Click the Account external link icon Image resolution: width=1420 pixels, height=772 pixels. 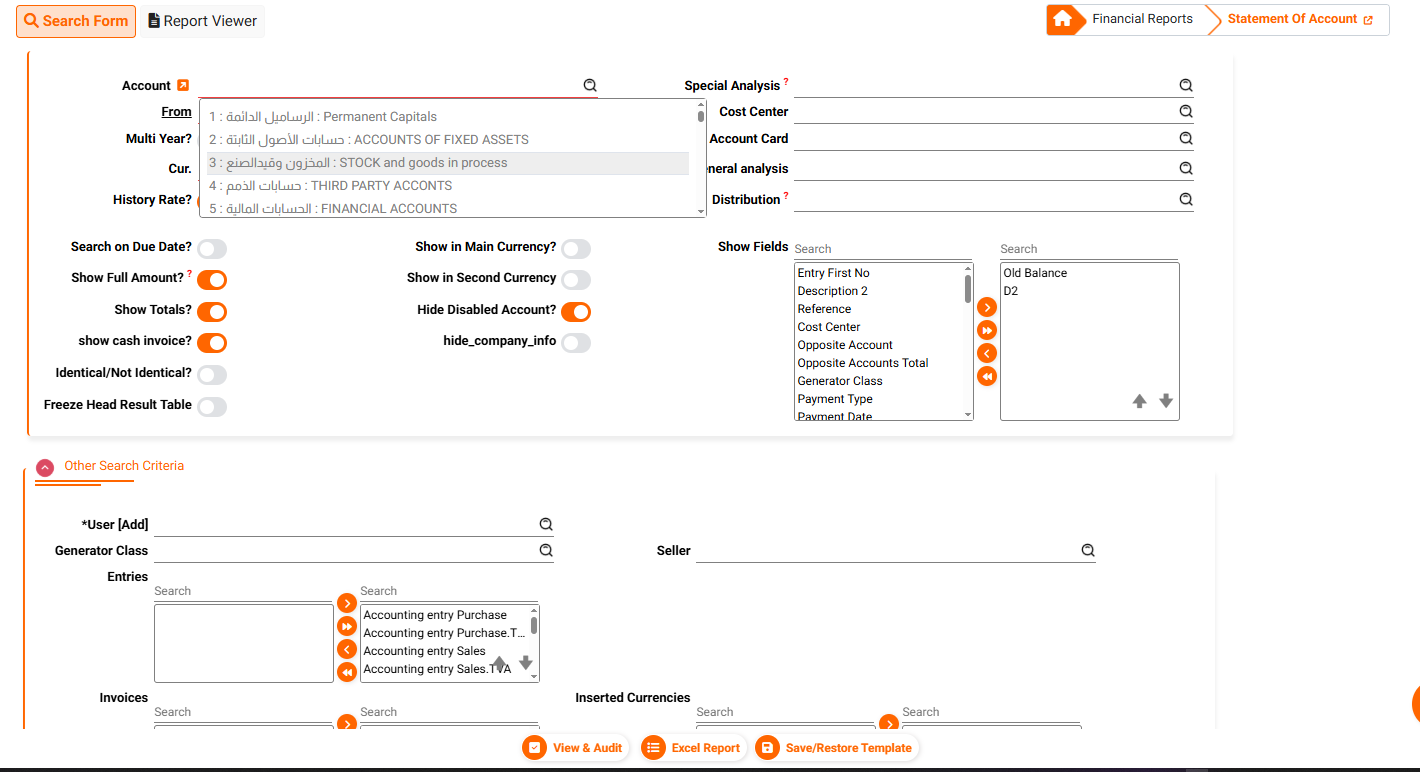coord(183,86)
